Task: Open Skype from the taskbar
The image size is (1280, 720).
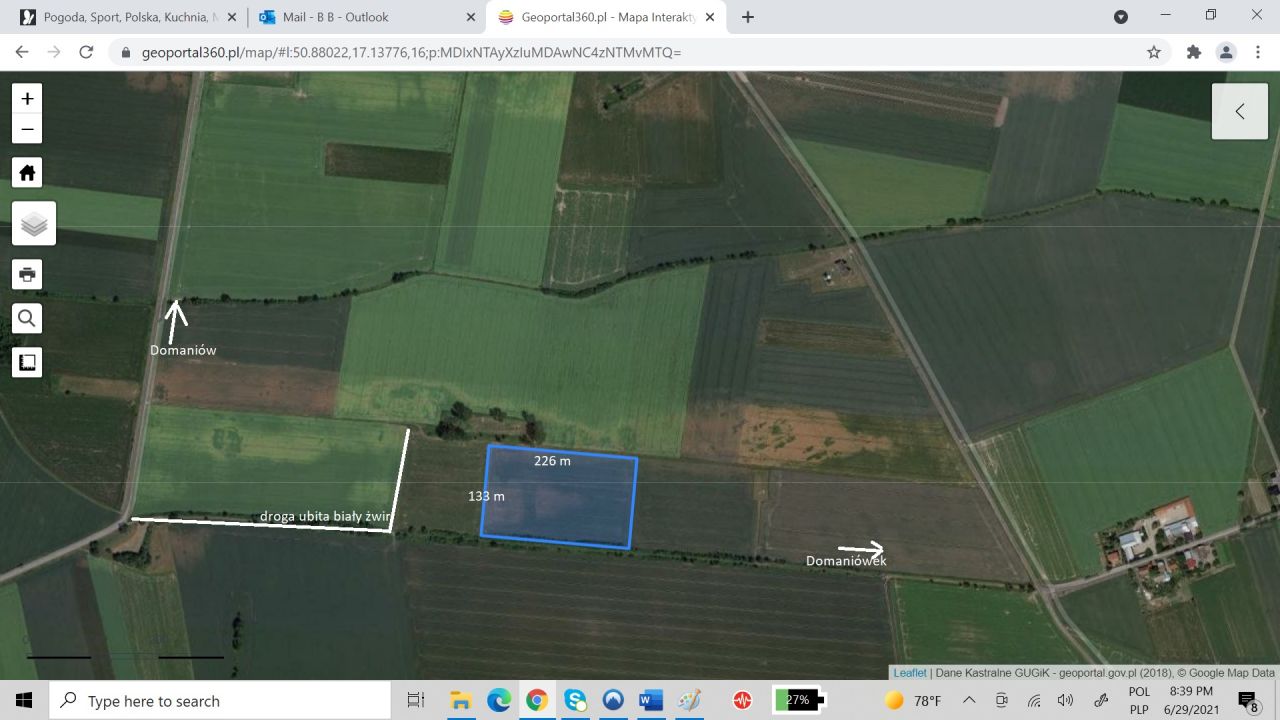Action: (575, 700)
